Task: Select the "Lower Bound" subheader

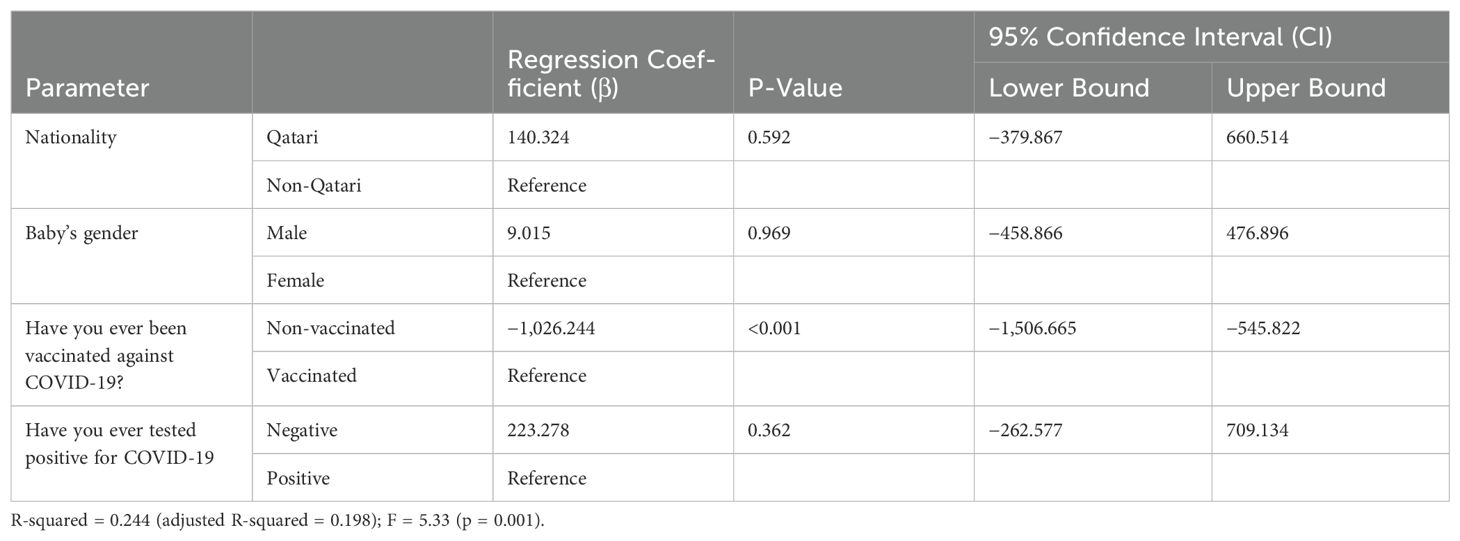Action: click(1068, 88)
